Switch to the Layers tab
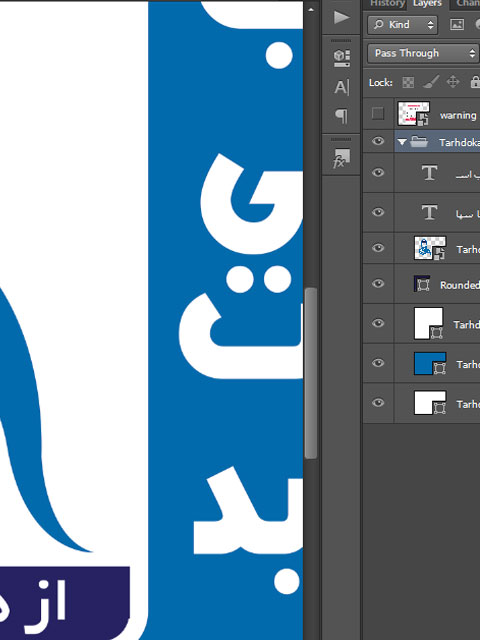The image size is (480, 640). click(427, 4)
